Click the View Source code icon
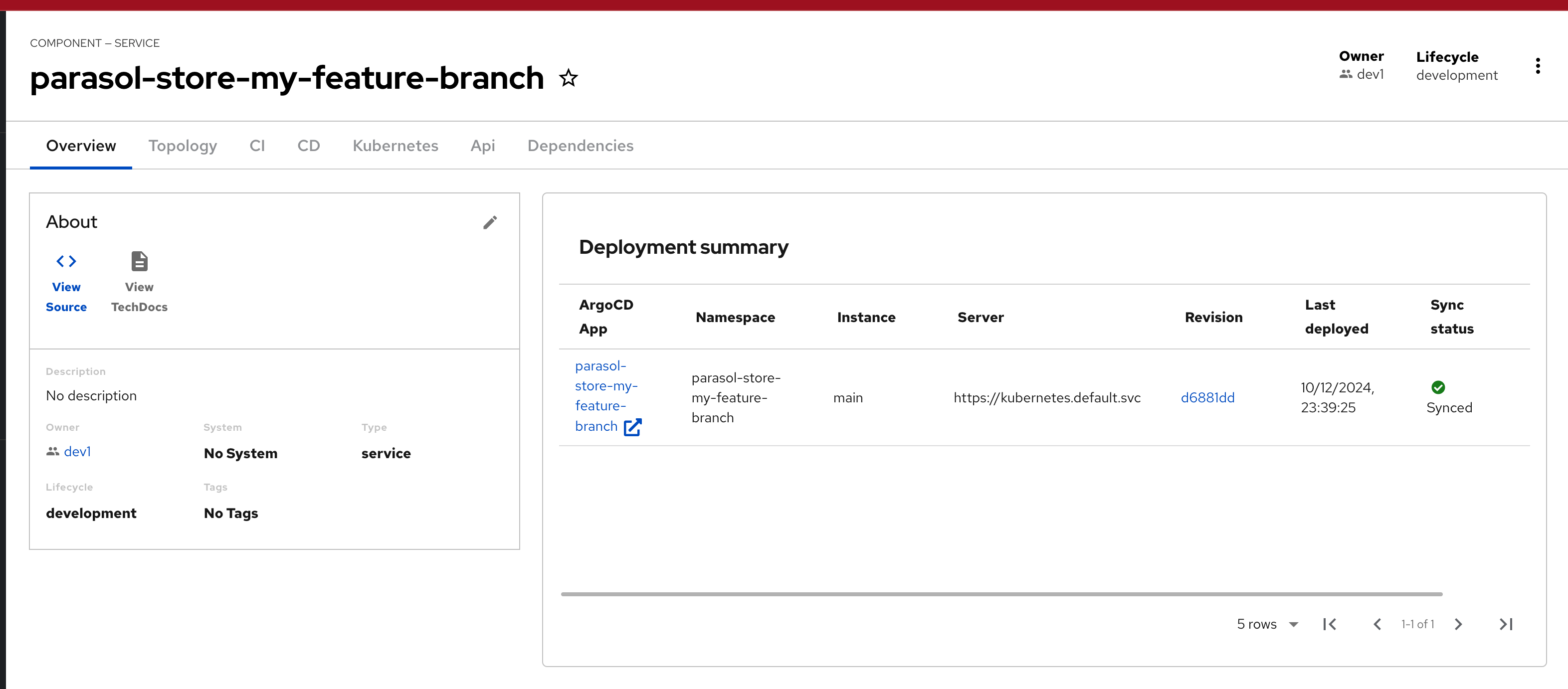This screenshot has height=689, width=1568. pyautogui.click(x=66, y=261)
